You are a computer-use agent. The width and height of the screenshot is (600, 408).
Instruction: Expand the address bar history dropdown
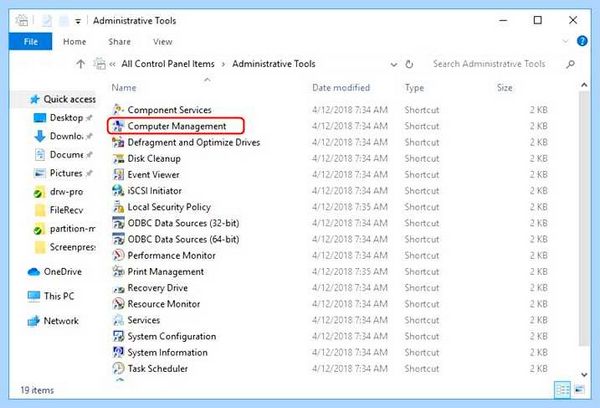tap(393, 64)
